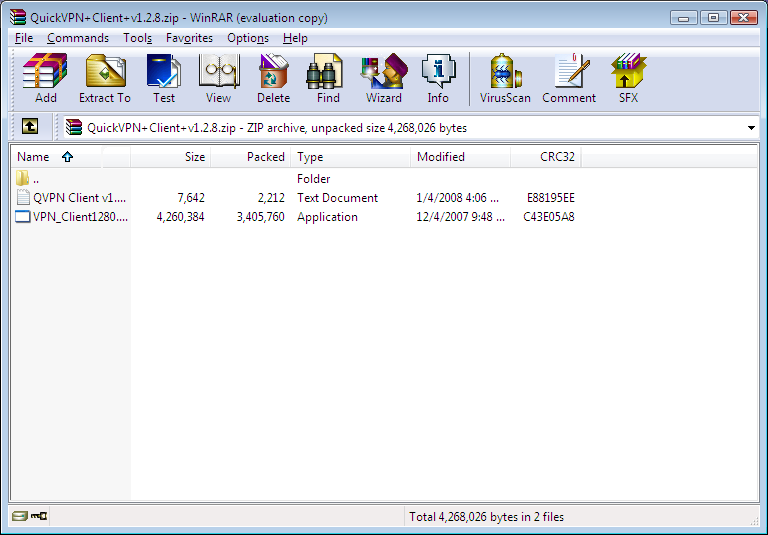This screenshot has width=768, height=535.
Task: Go up one level with arrow button
Action: [30, 126]
